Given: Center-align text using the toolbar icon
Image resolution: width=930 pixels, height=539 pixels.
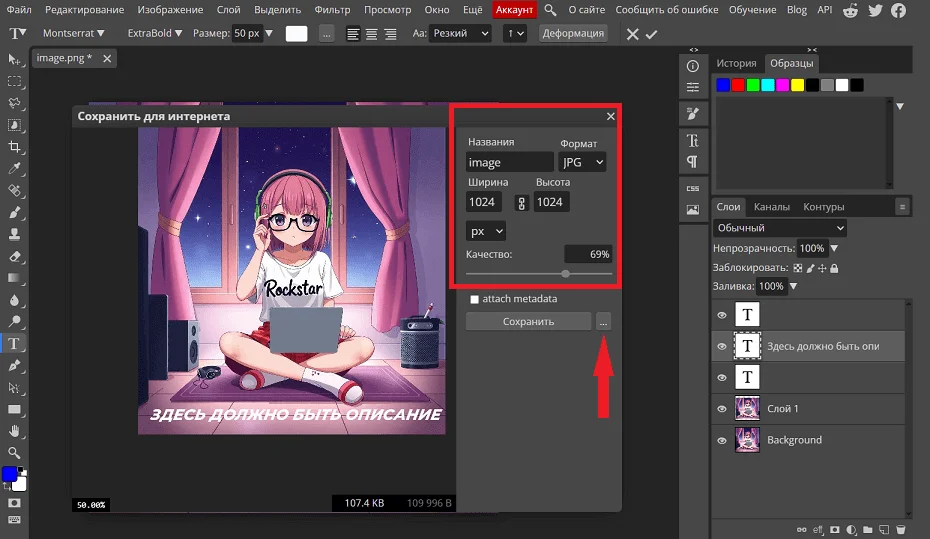Looking at the screenshot, I should pos(372,33).
